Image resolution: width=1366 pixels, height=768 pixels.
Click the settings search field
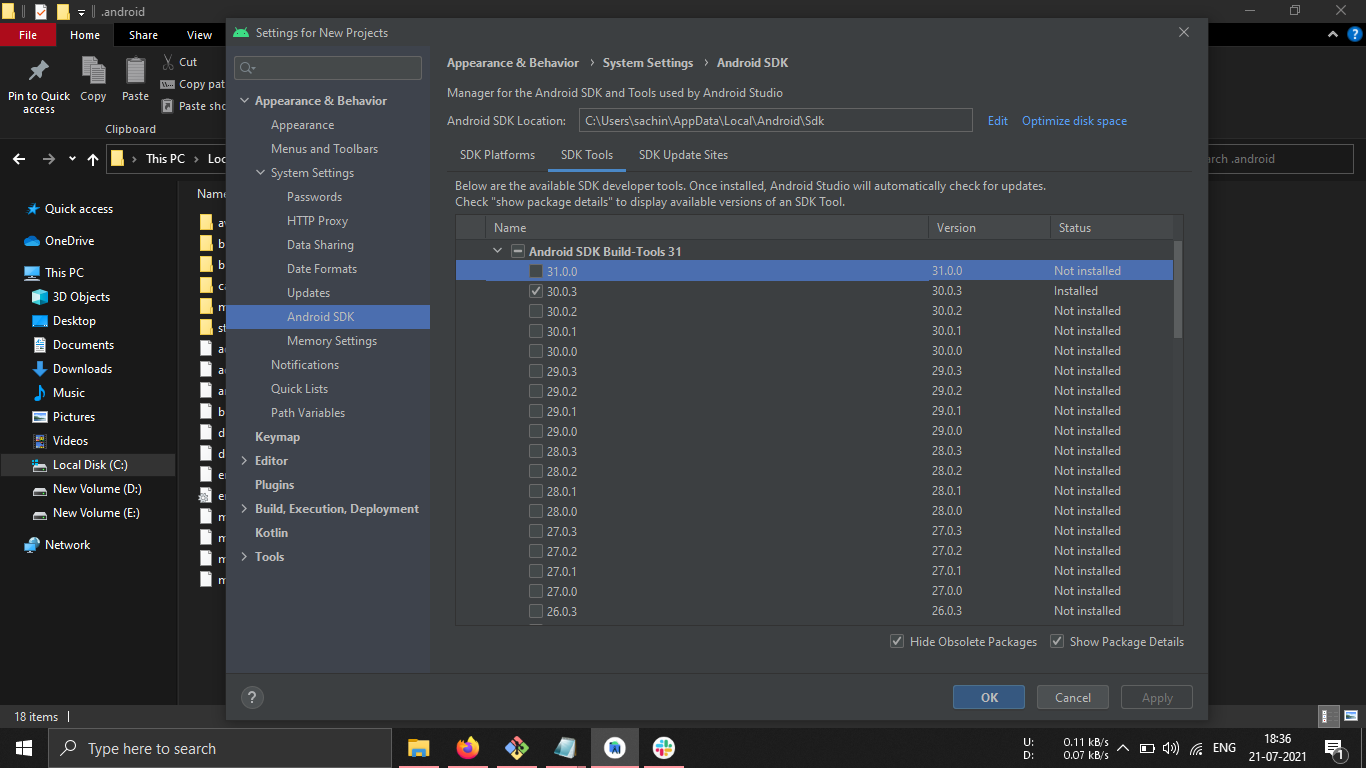(x=328, y=68)
